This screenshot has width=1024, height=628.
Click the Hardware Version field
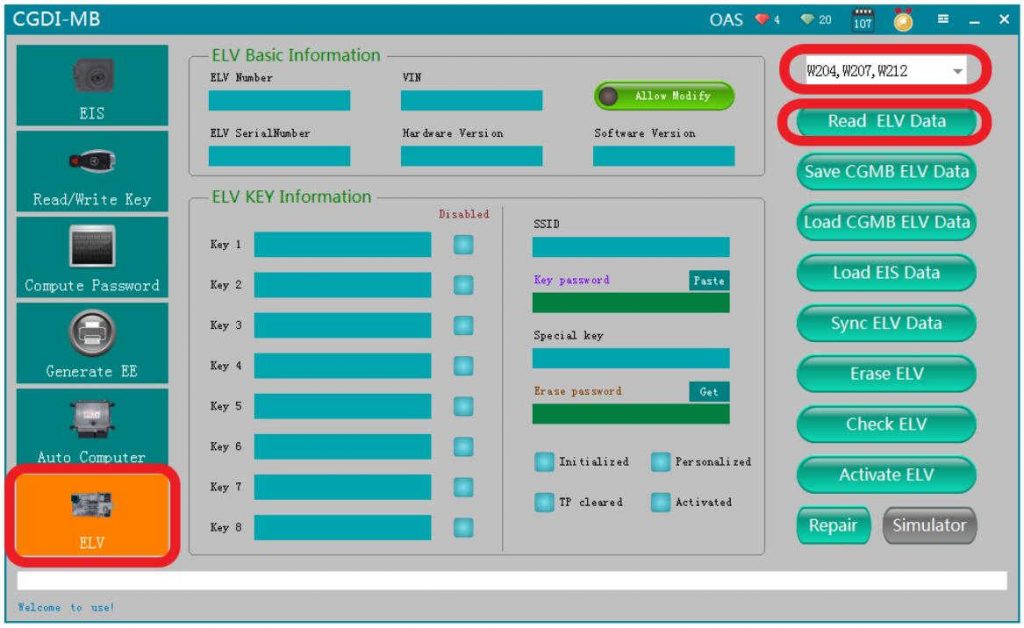[472, 156]
